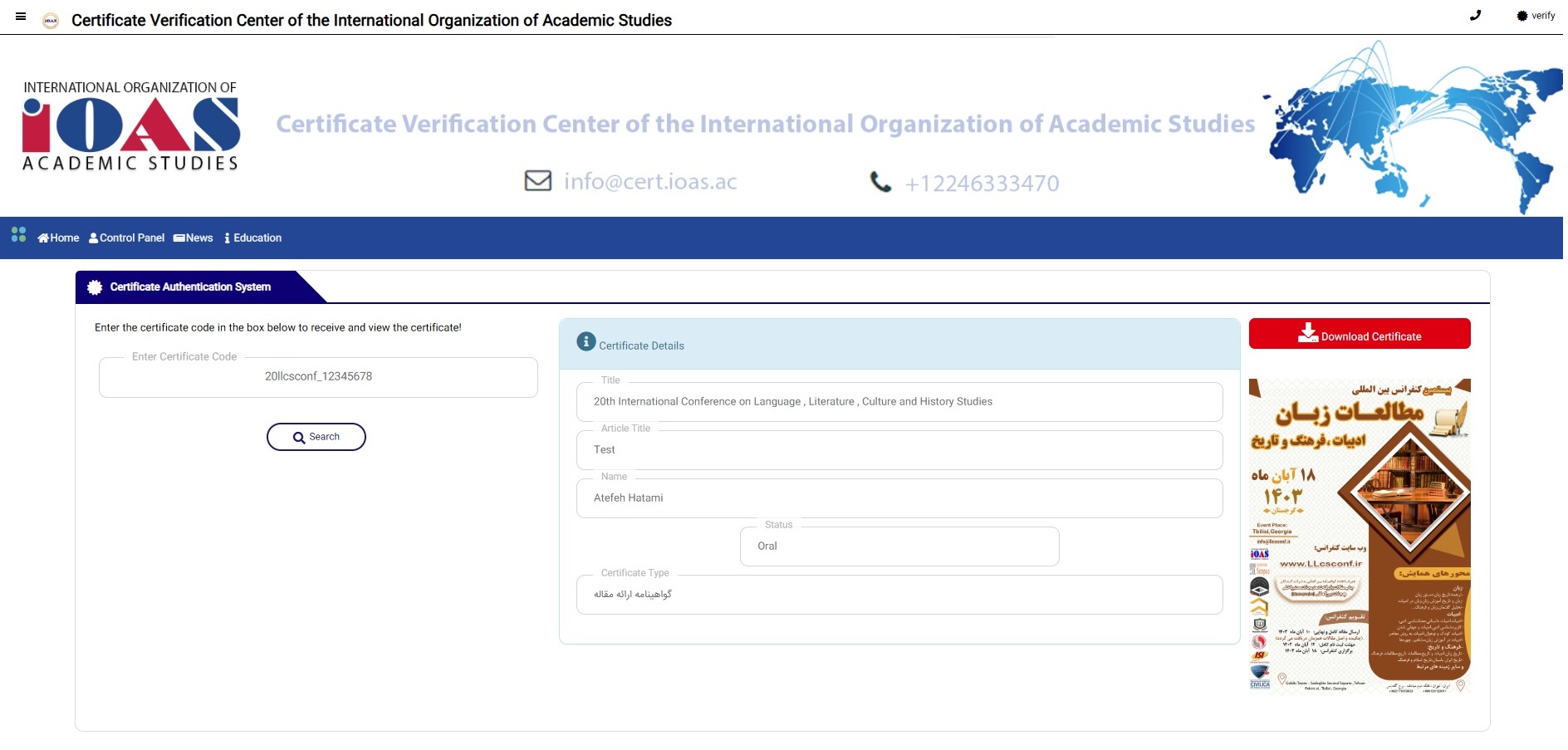Click the download arrow icon on red button
The image size is (1568, 750).
pos(1308,332)
